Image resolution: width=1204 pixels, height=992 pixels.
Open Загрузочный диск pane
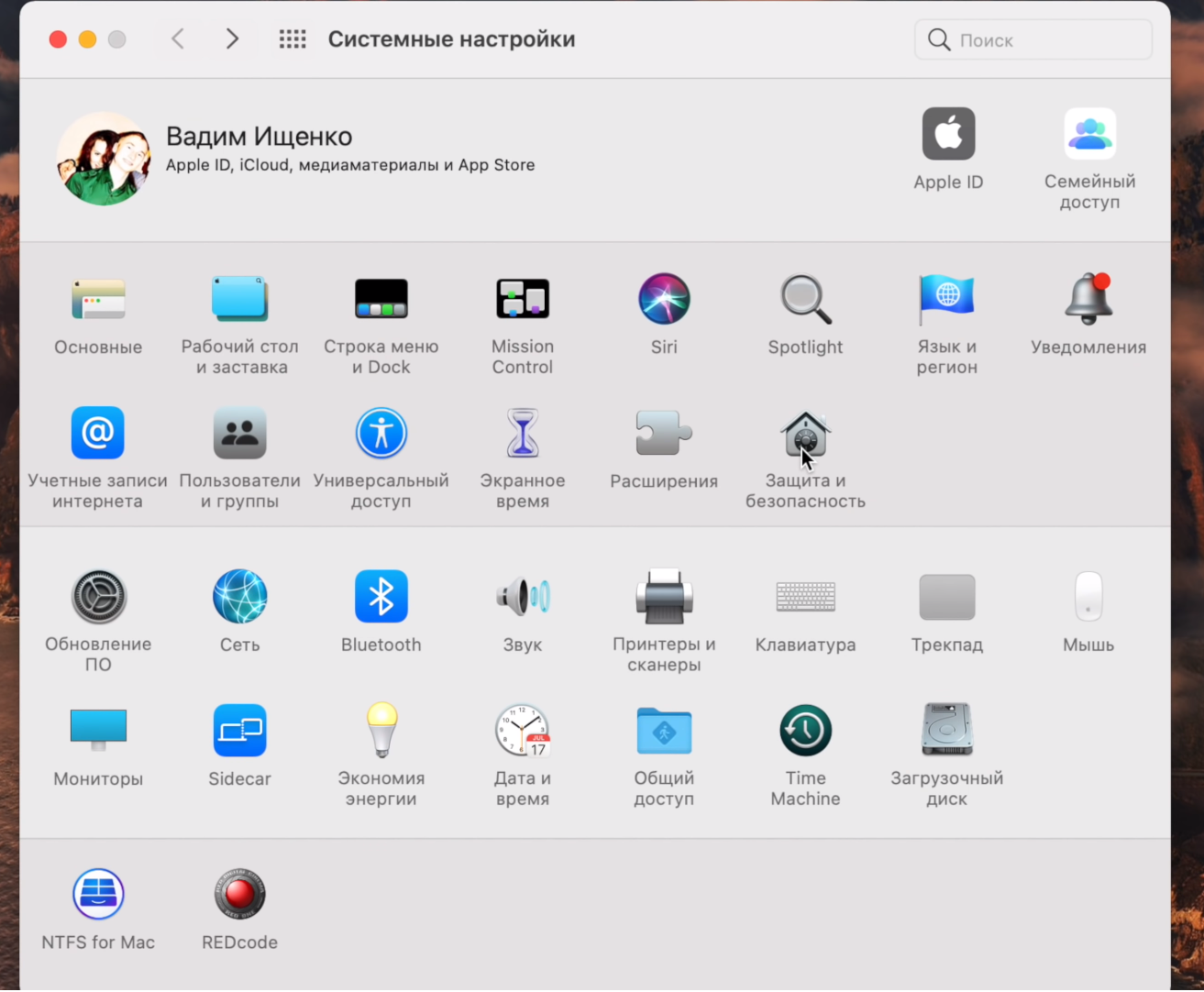pyautogui.click(x=947, y=730)
